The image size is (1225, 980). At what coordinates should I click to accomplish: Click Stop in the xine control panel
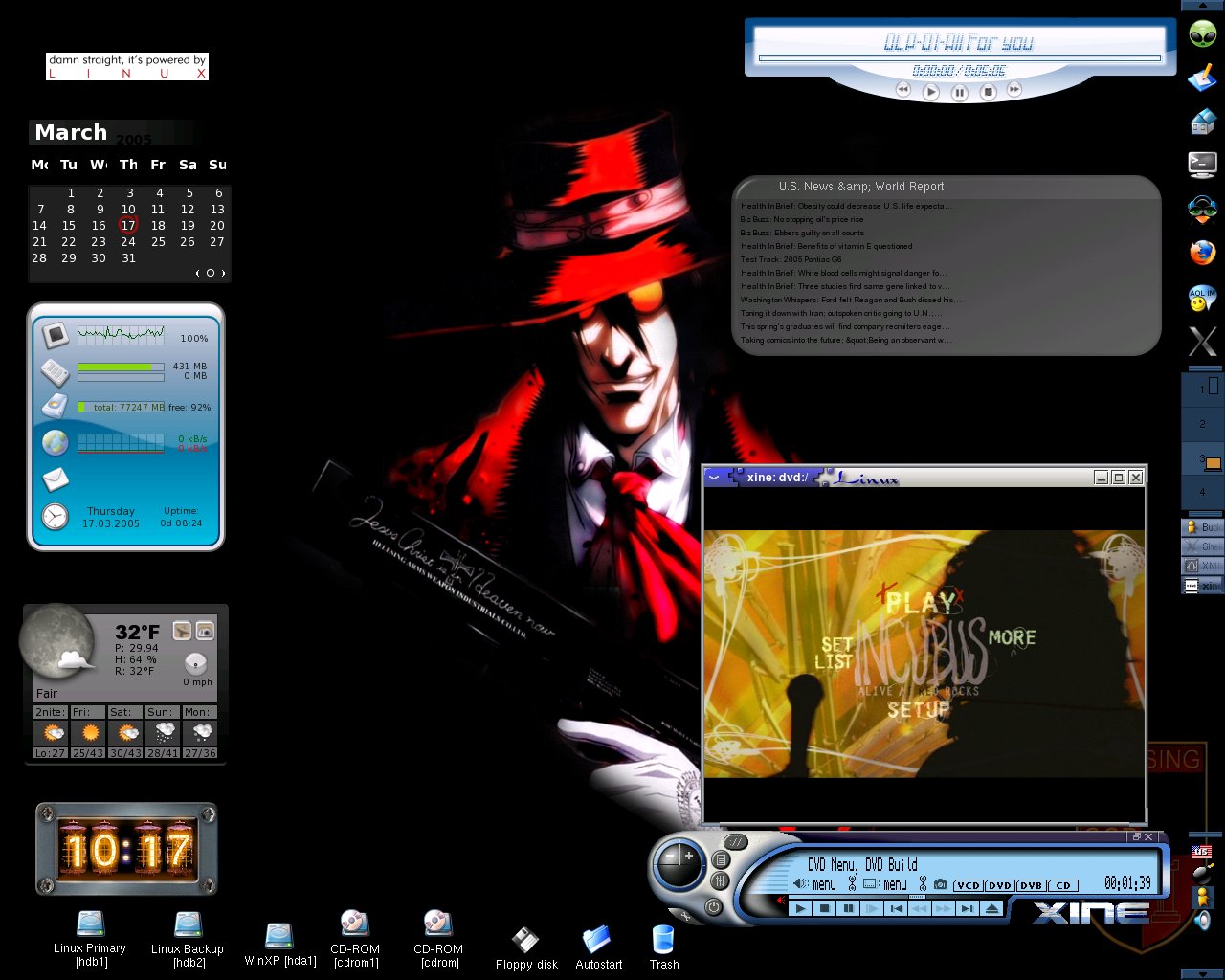coord(824,909)
